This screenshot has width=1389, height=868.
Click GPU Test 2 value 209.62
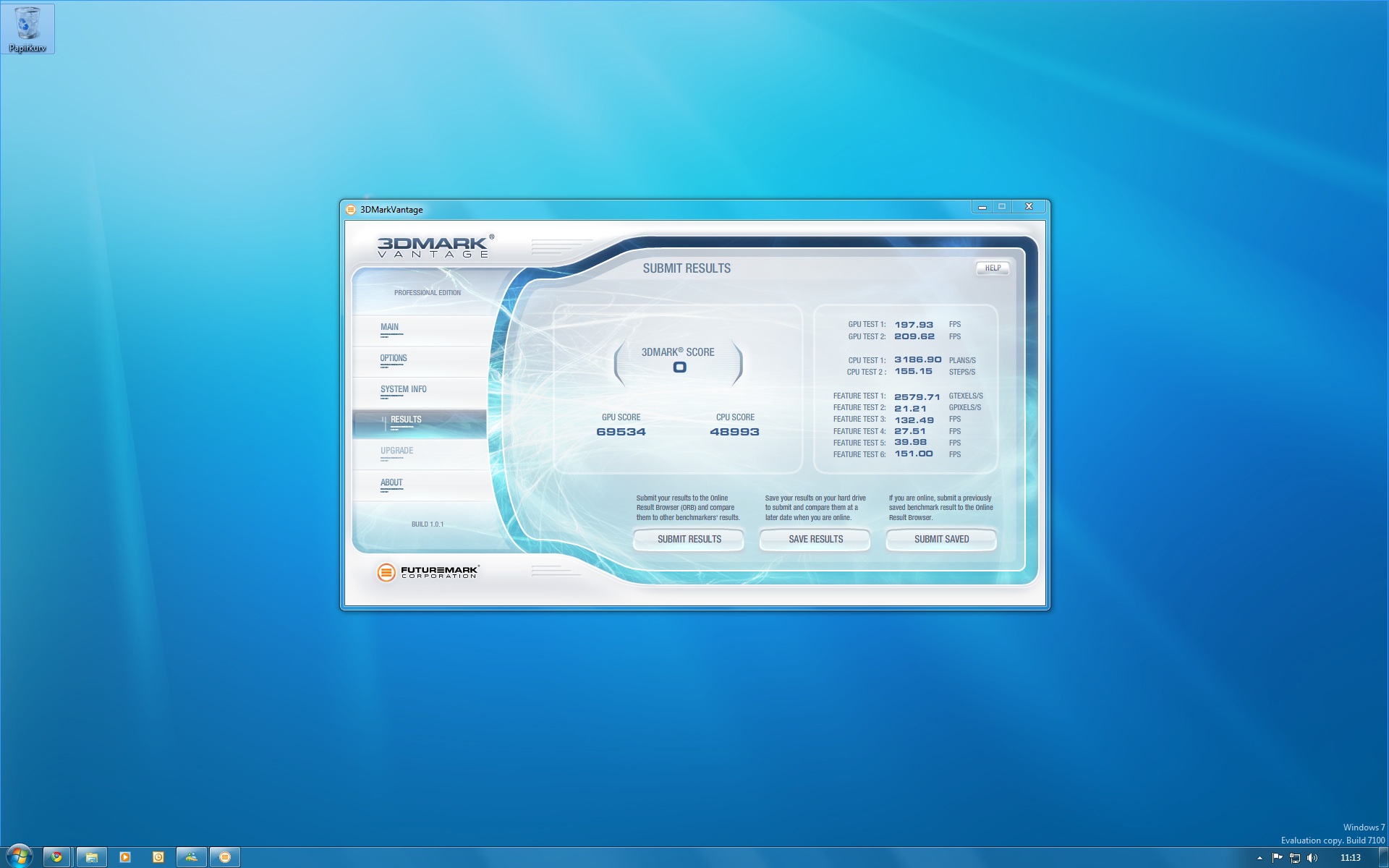pos(914,337)
